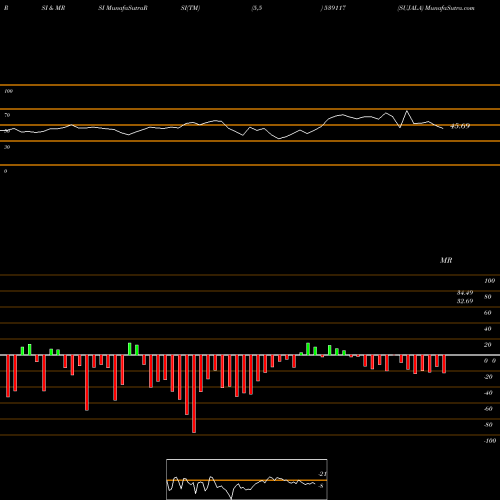Viewport: 500px width, 500px height.
Task: Click the highest spike on RSI line
Action: (x=407, y=111)
